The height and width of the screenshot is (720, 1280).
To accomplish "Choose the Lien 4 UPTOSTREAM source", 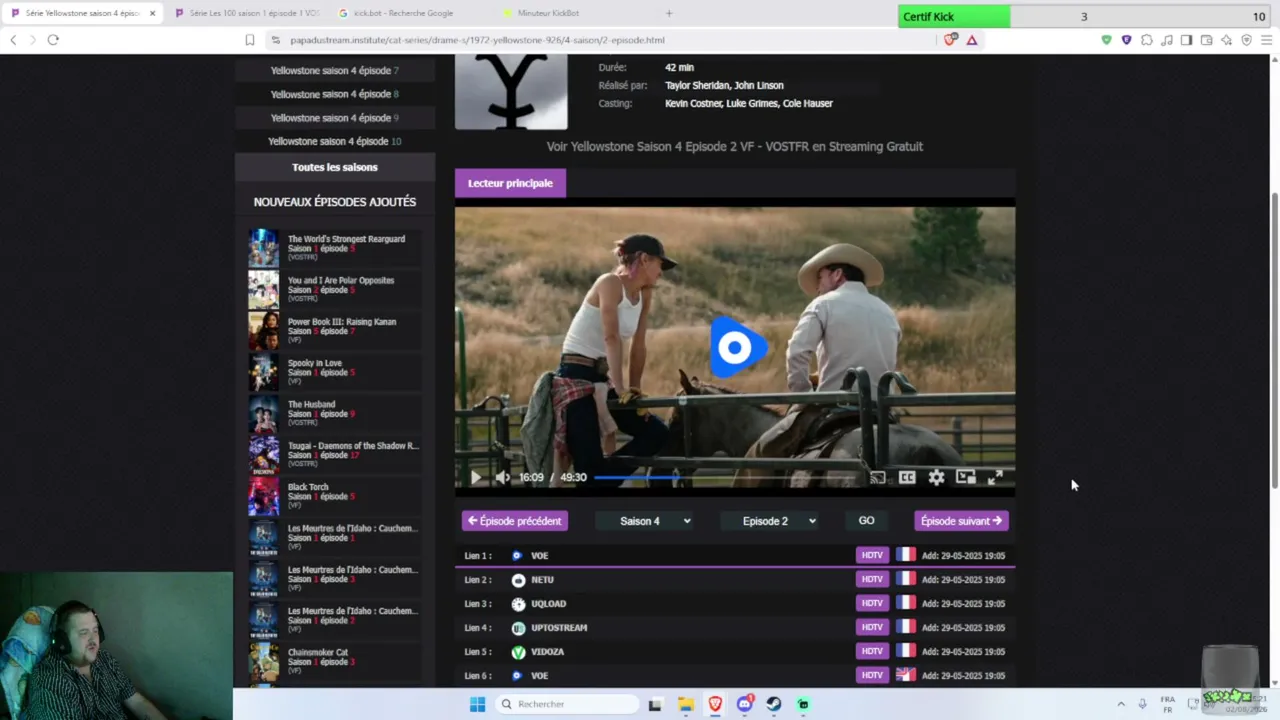I will [x=735, y=628].
